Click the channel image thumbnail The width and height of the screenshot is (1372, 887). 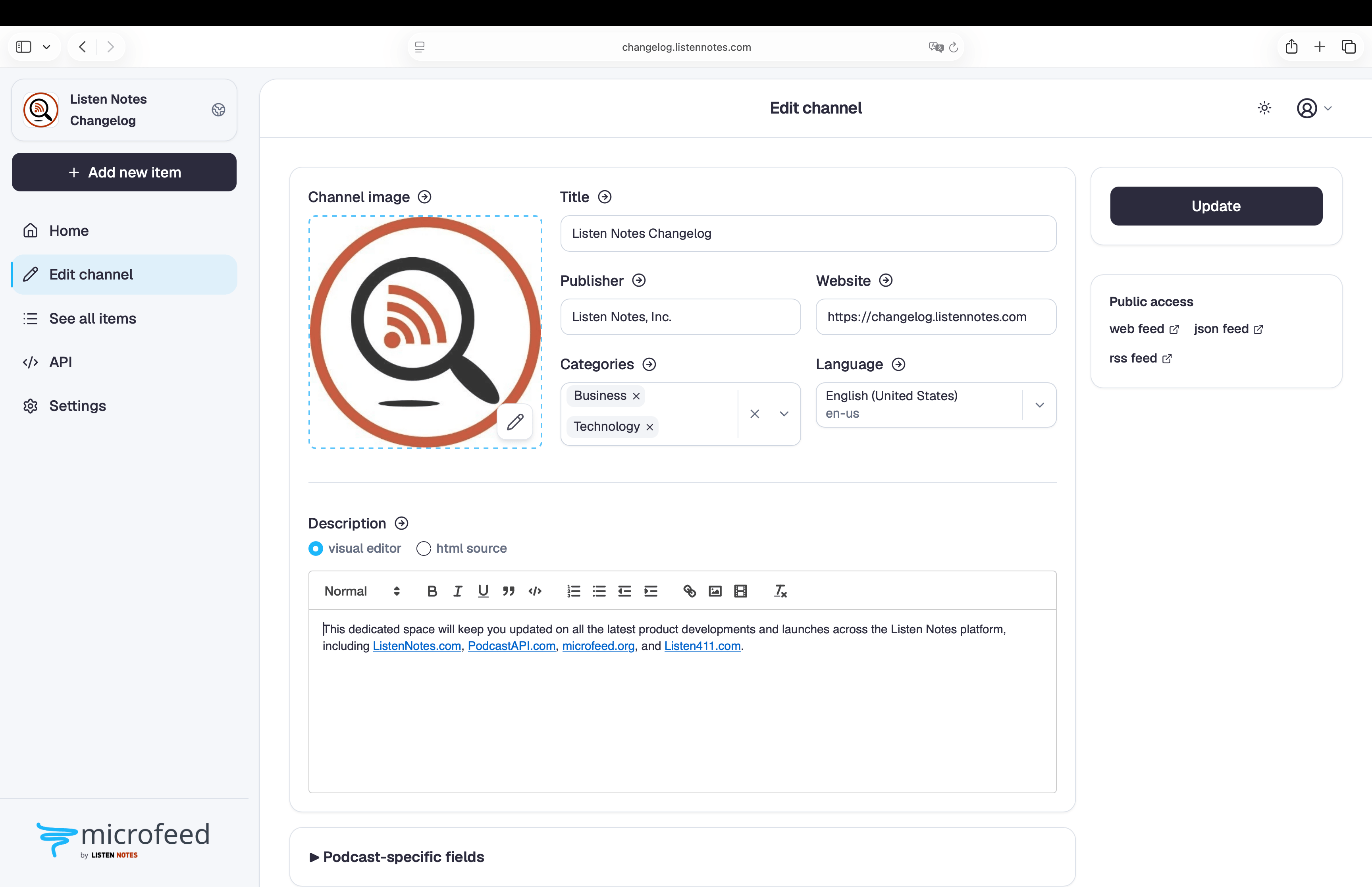pos(425,332)
